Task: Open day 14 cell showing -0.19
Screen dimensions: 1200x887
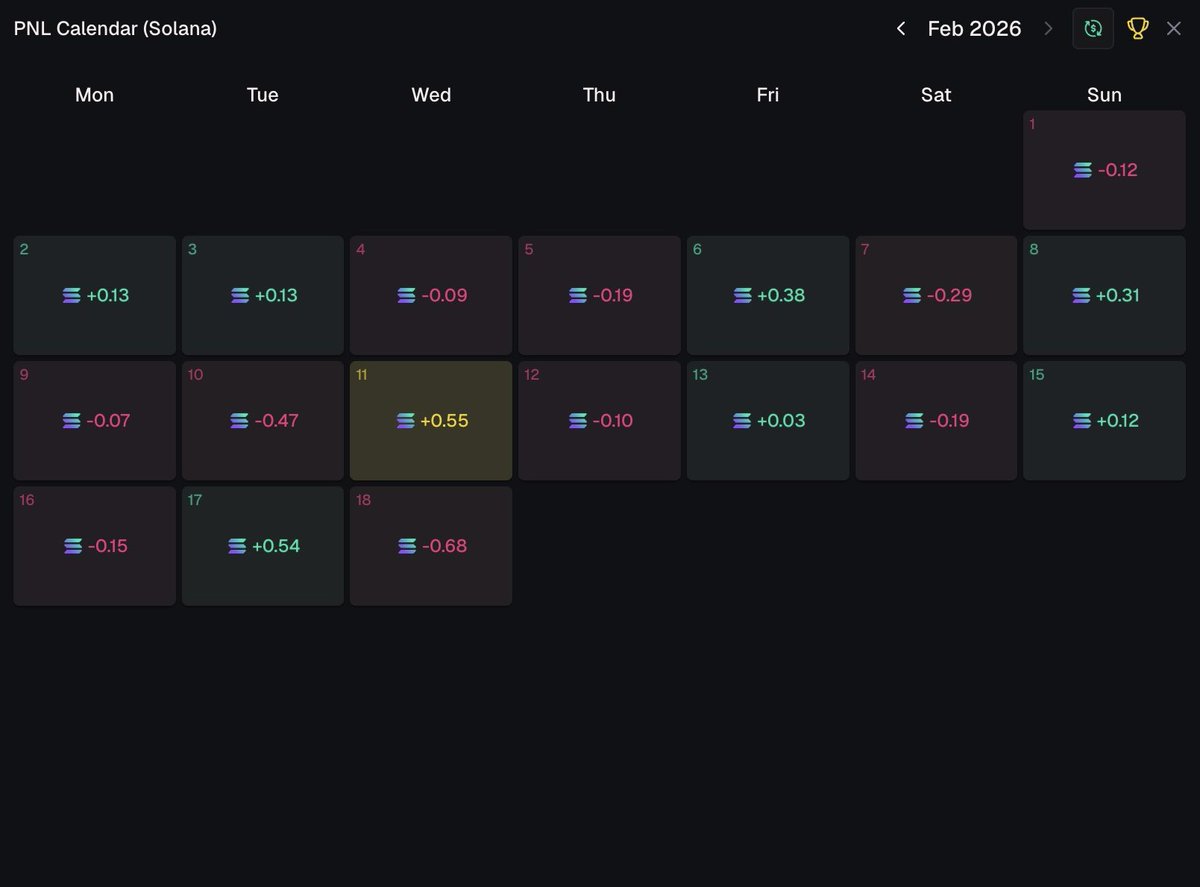Action: pos(936,421)
